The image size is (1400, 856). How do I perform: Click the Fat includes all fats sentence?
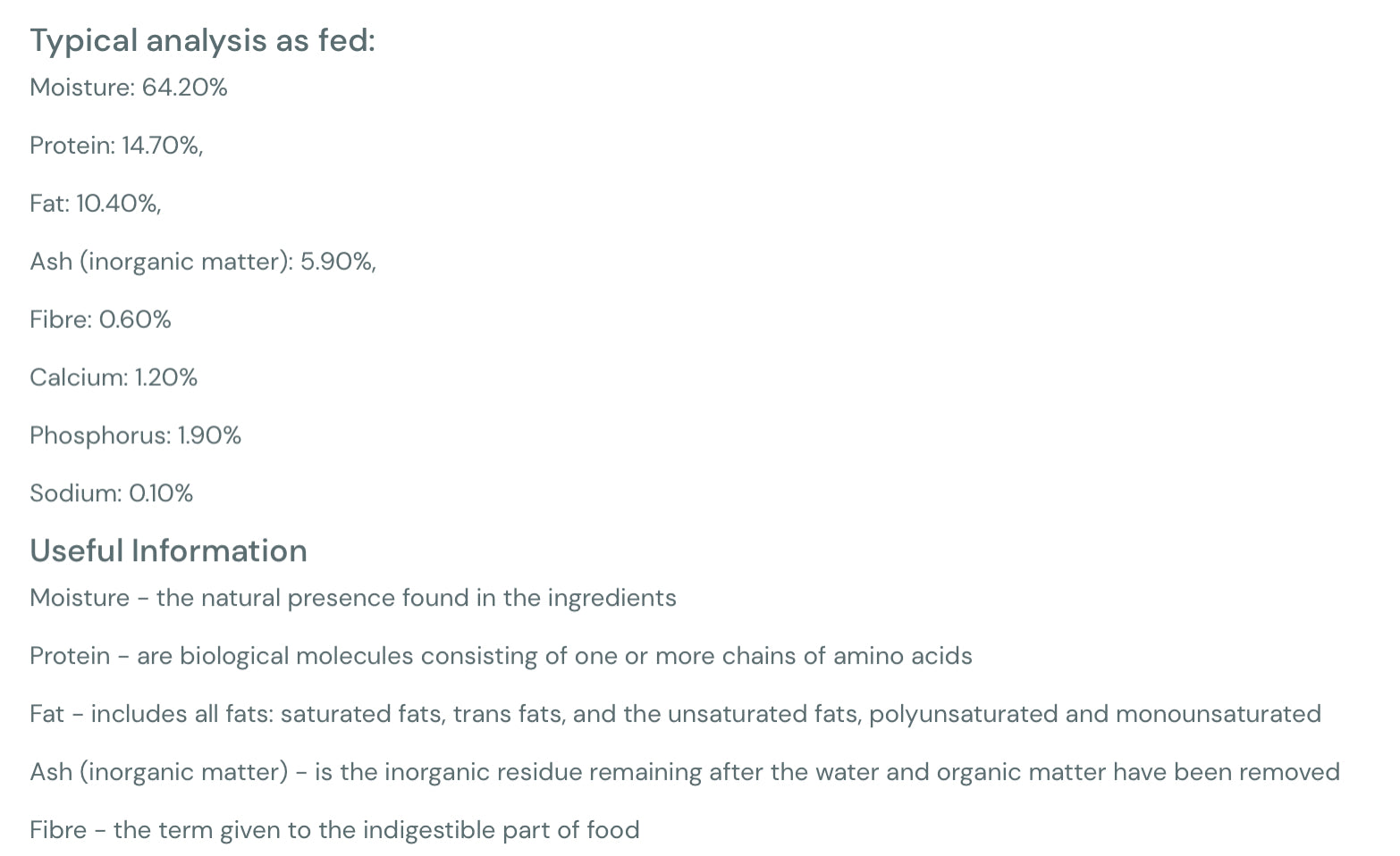pos(675,714)
